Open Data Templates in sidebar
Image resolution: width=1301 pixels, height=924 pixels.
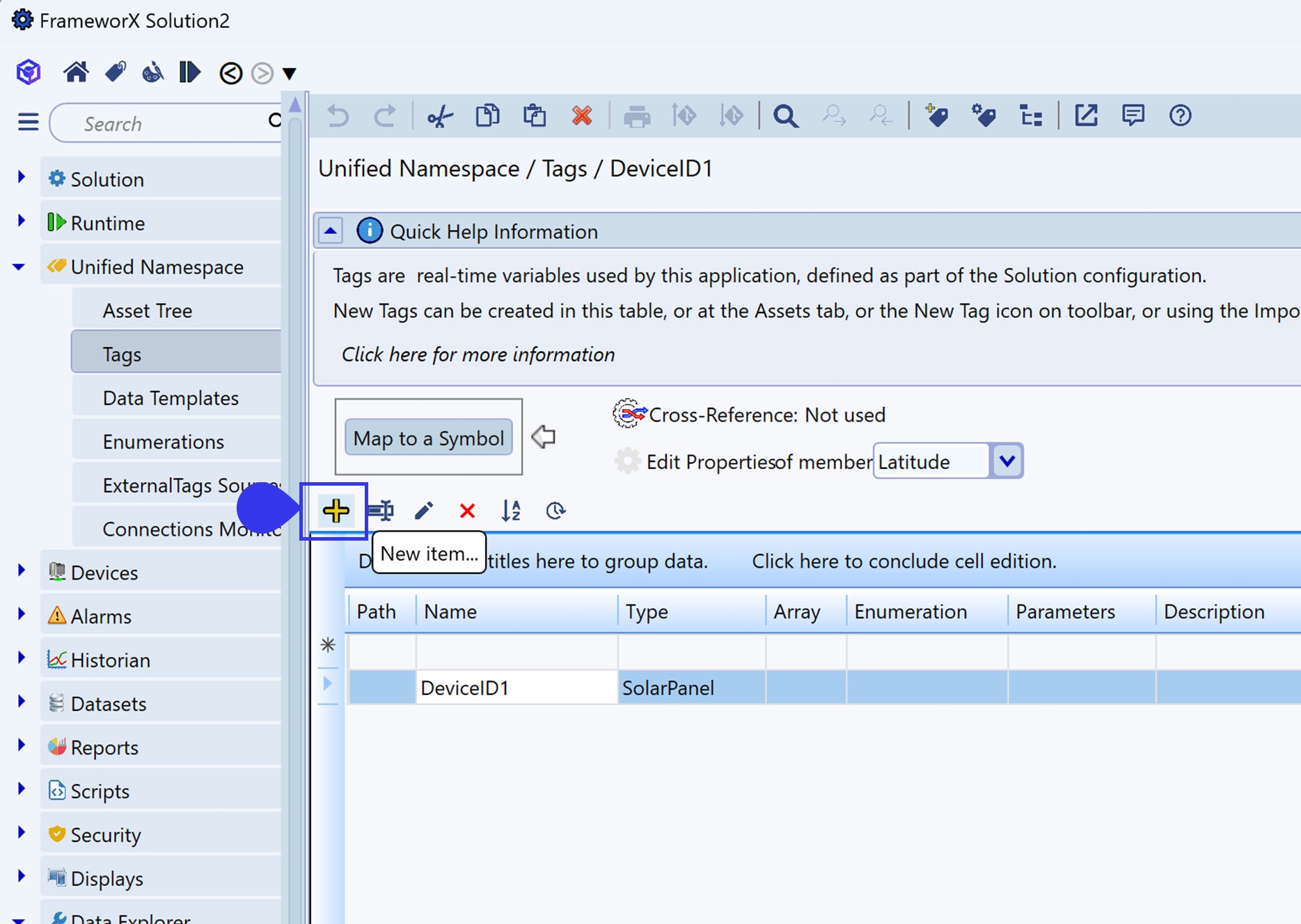[176, 398]
